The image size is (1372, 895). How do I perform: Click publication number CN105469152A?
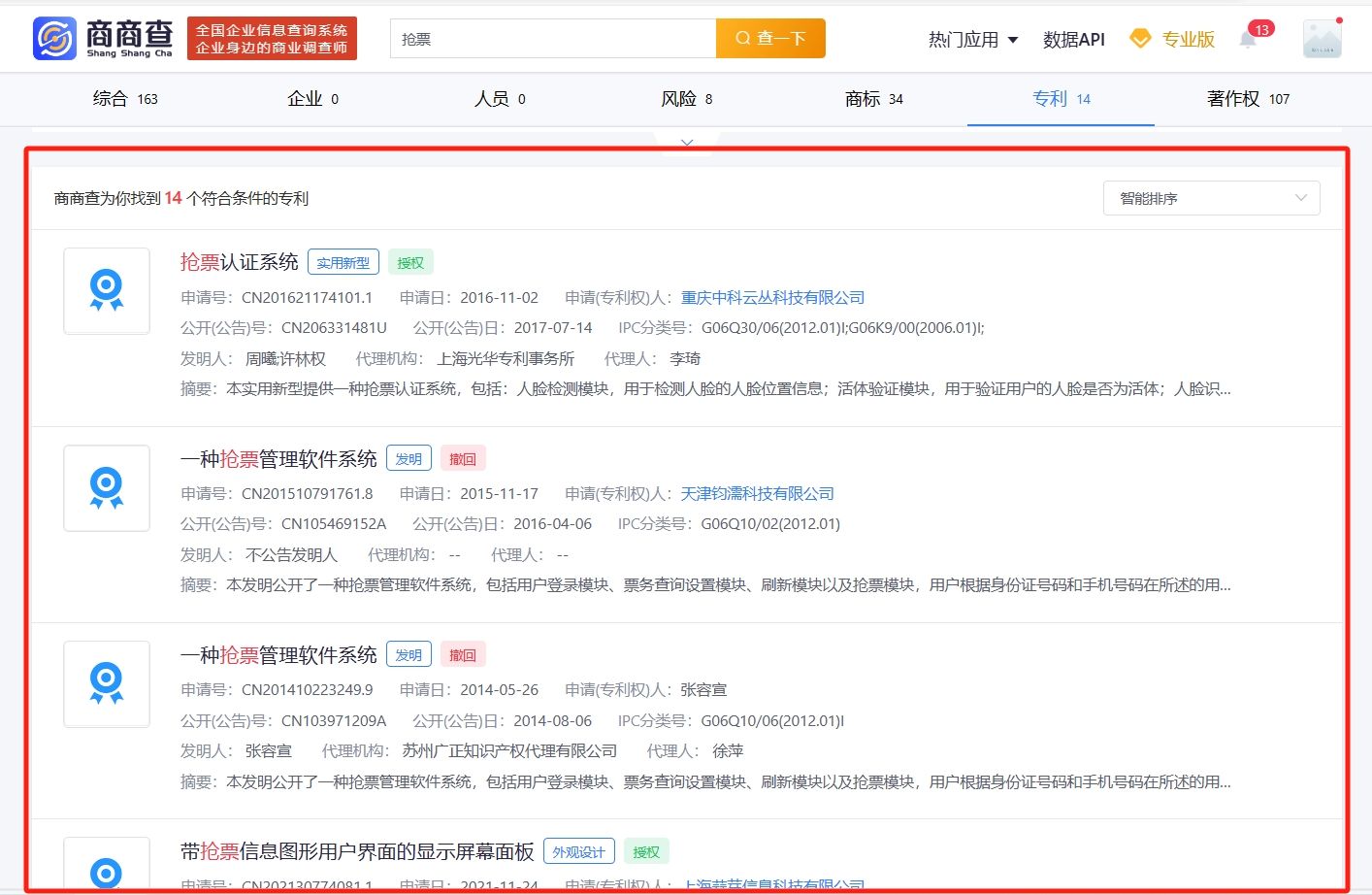coord(334,523)
